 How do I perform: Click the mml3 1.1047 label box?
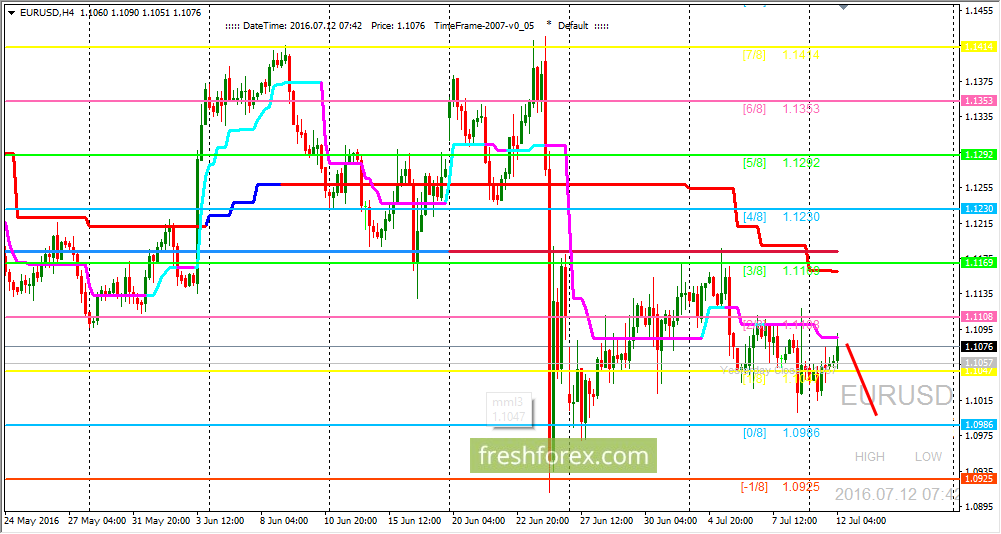[508, 409]
